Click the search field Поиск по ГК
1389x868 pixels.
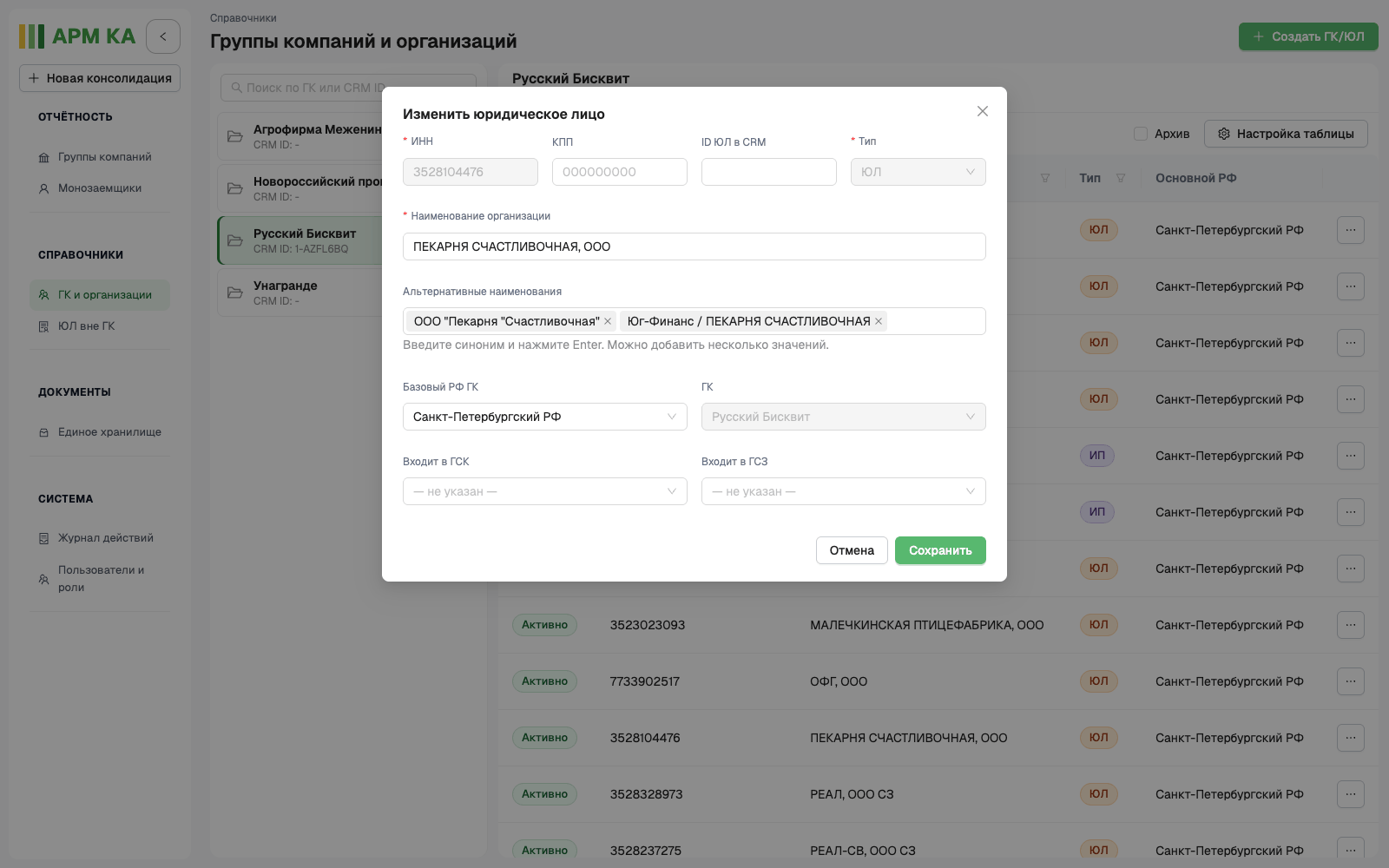(348, 88)
